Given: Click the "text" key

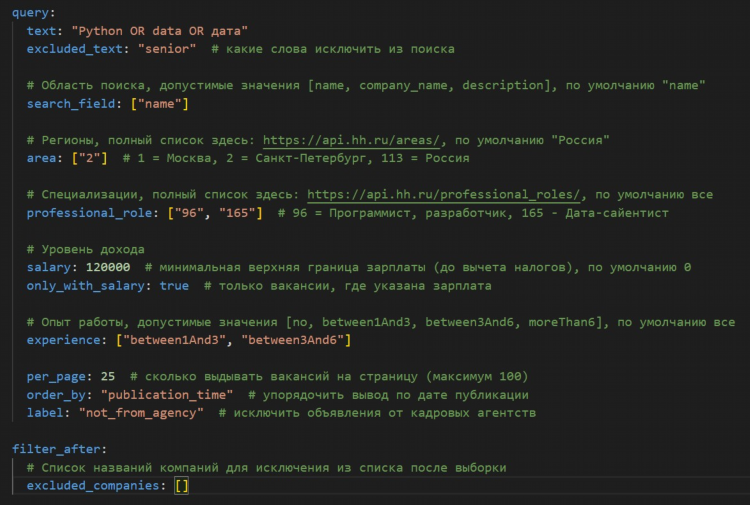Looking at the screenshot, I should [41, 31].
